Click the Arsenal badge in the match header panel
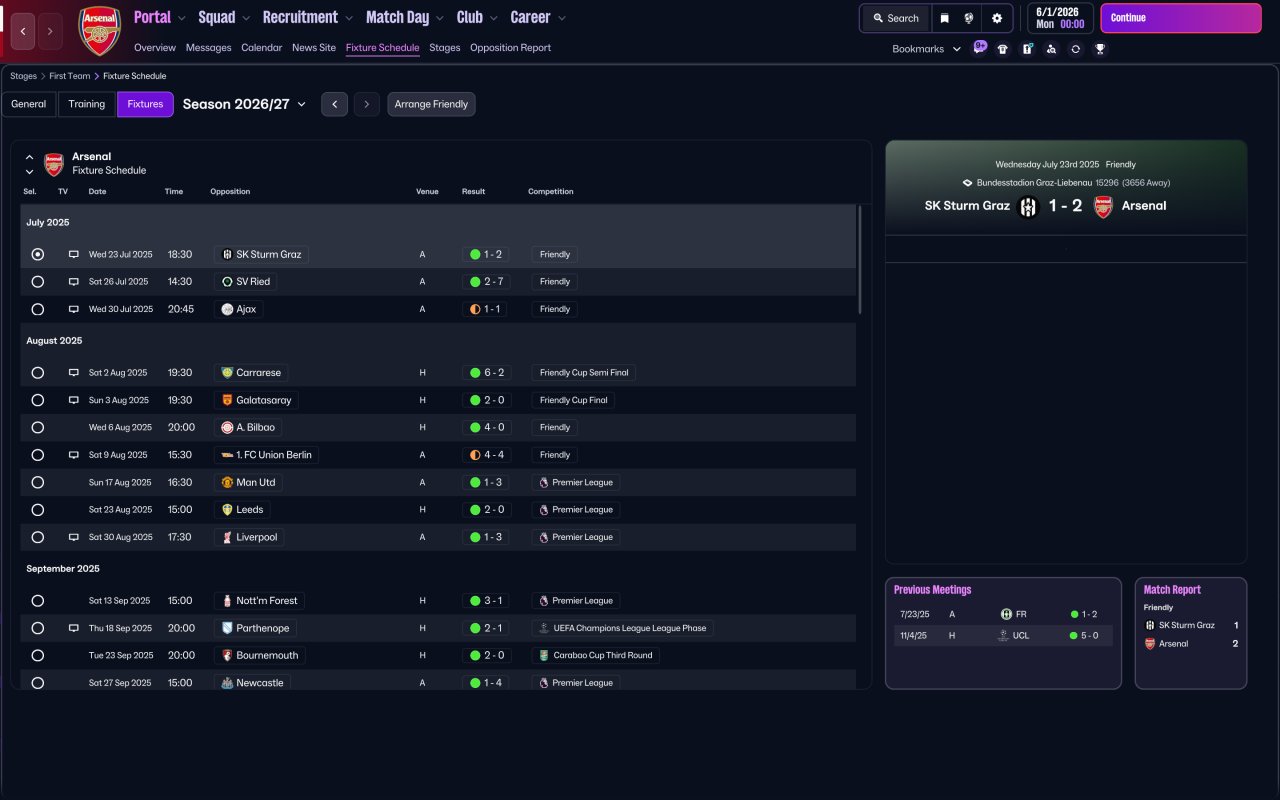Viewport: 1280px width, 800px height. pos(1103,206)
